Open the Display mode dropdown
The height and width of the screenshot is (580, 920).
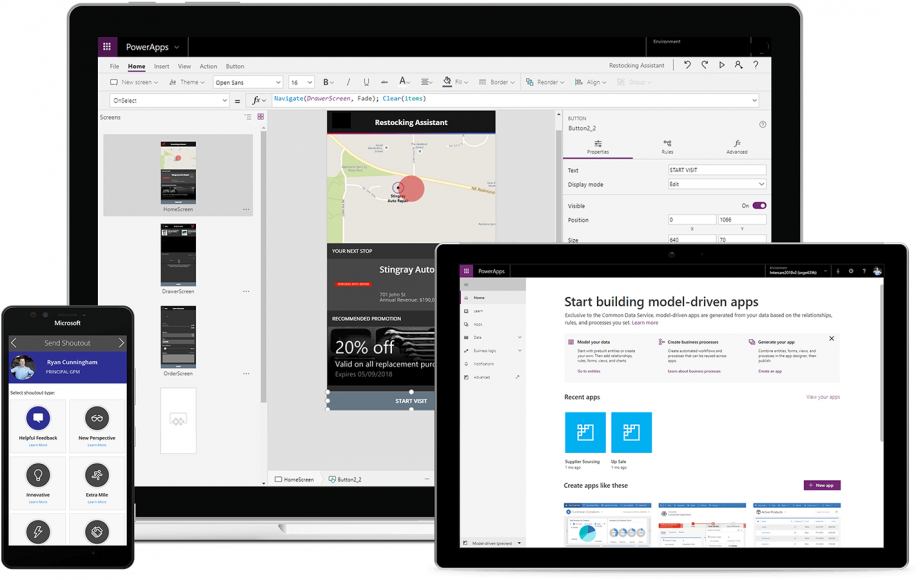click(716, 184)
